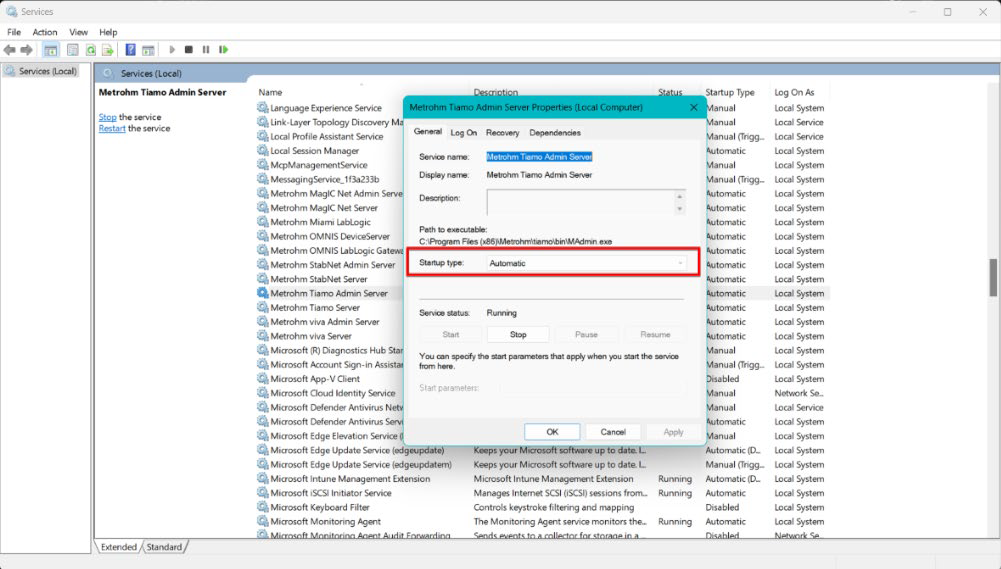Click gear icon beside Microsoft Keyboard Filter
The image size is (1001, 569).
point(262,506)
